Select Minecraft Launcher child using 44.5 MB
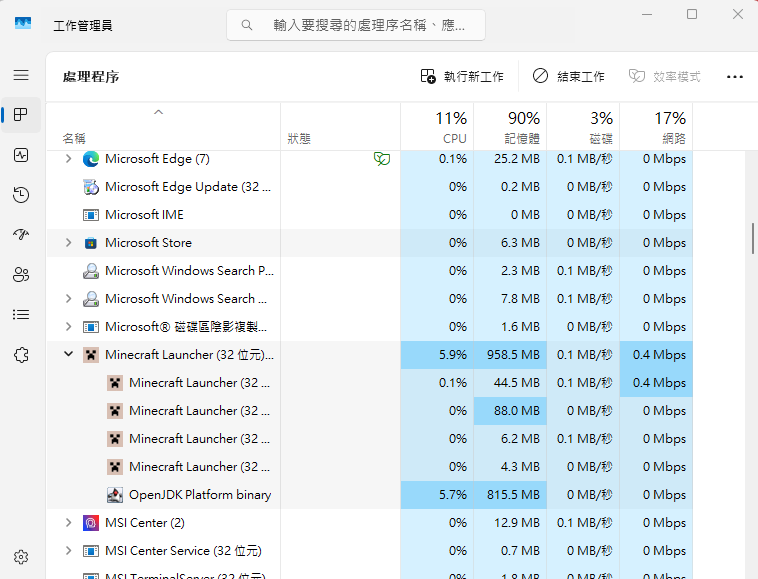The width and height of the screenshot is (758, 579). point(369,383)
